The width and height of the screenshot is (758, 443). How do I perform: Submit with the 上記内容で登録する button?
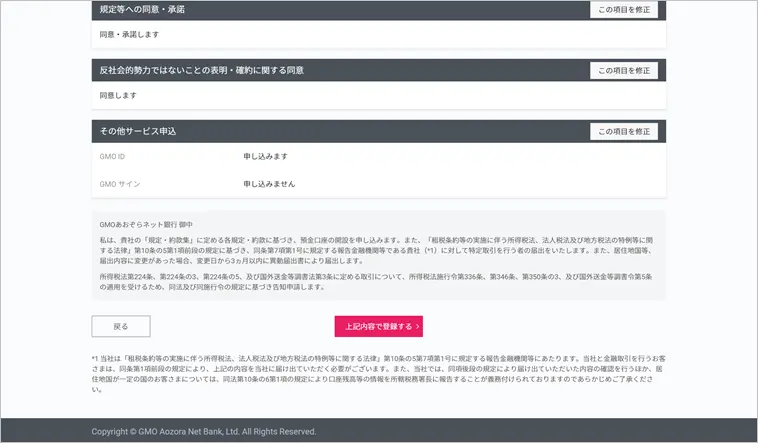click(378, 326)
